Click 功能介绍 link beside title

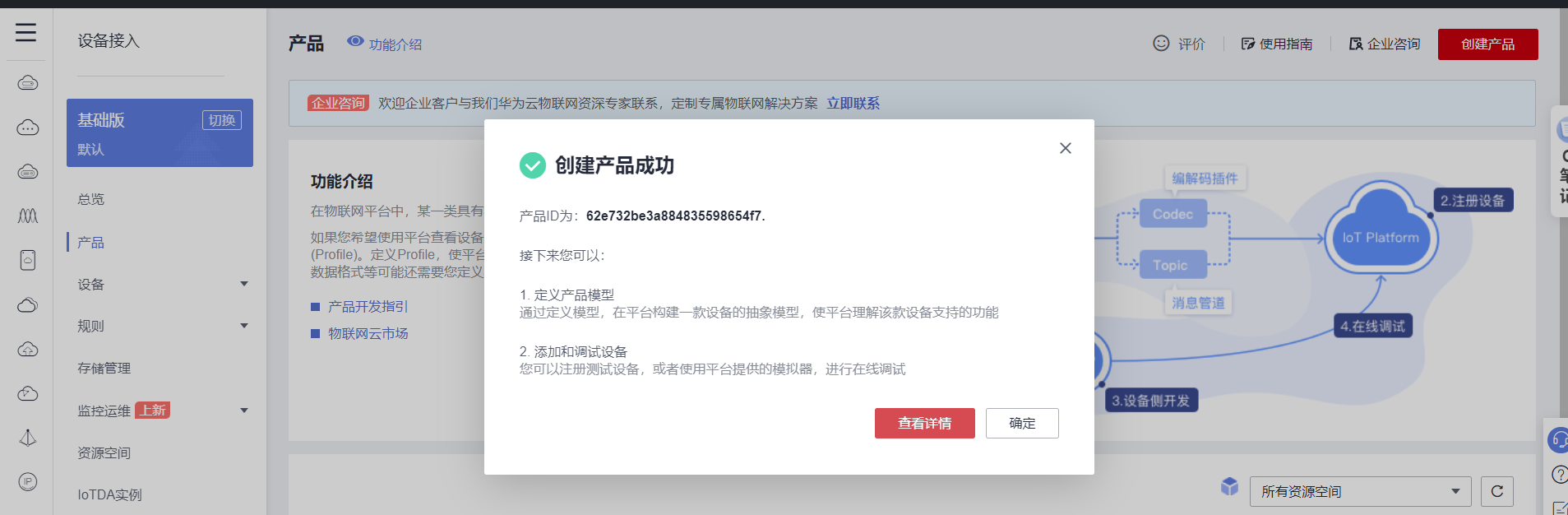pyautogui.click(x=395, y=44)
